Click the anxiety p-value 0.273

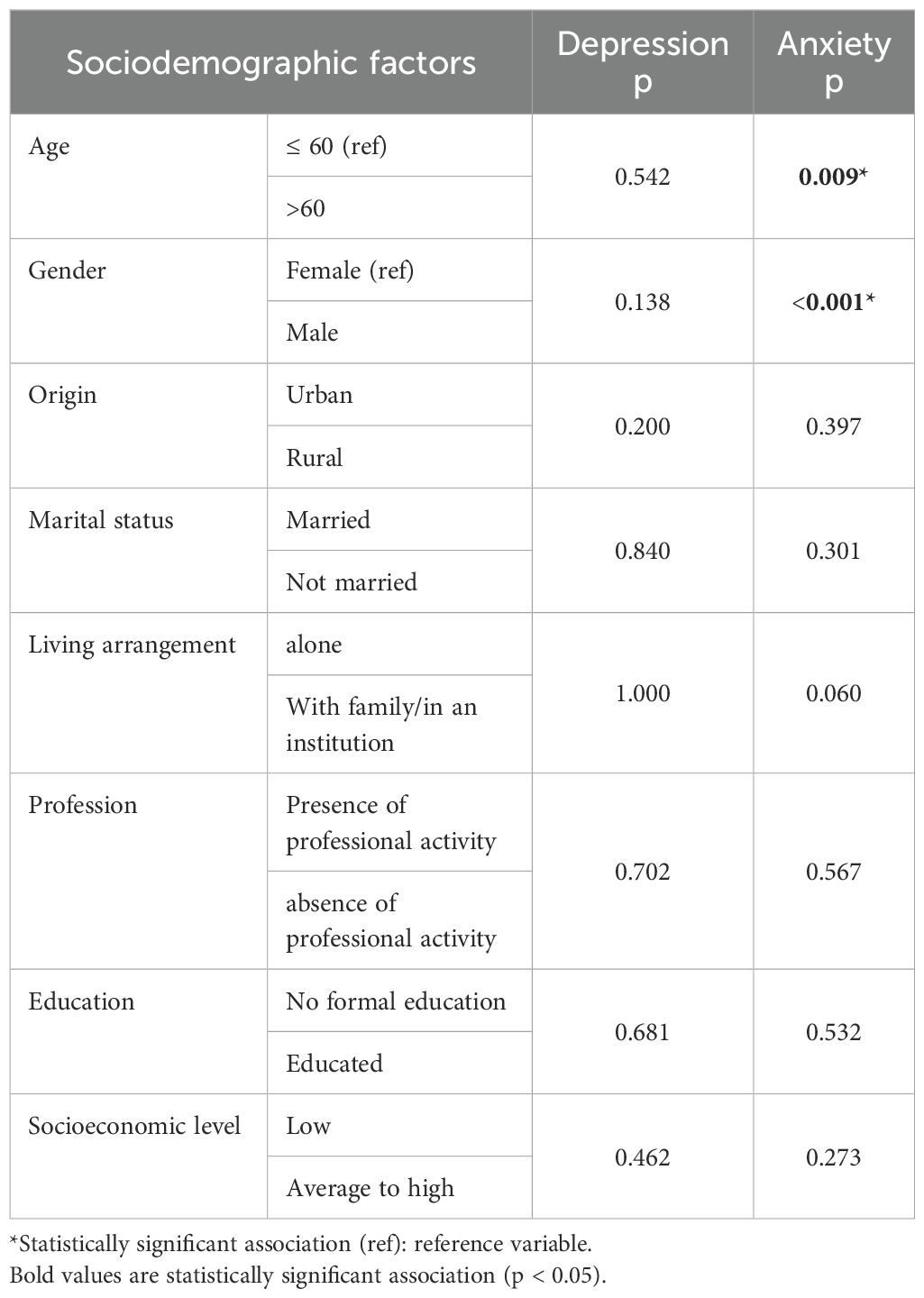point(834,1157)
